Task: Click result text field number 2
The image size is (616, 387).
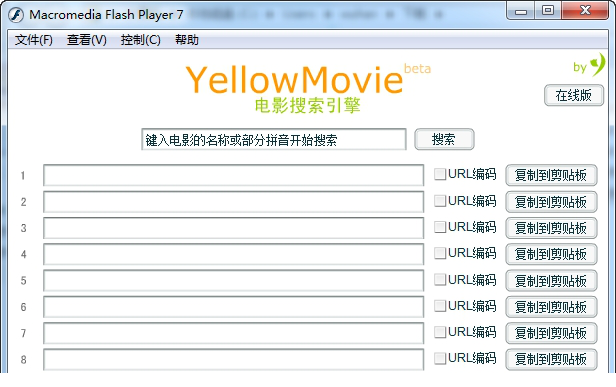Action: click(x=233, y=202)
